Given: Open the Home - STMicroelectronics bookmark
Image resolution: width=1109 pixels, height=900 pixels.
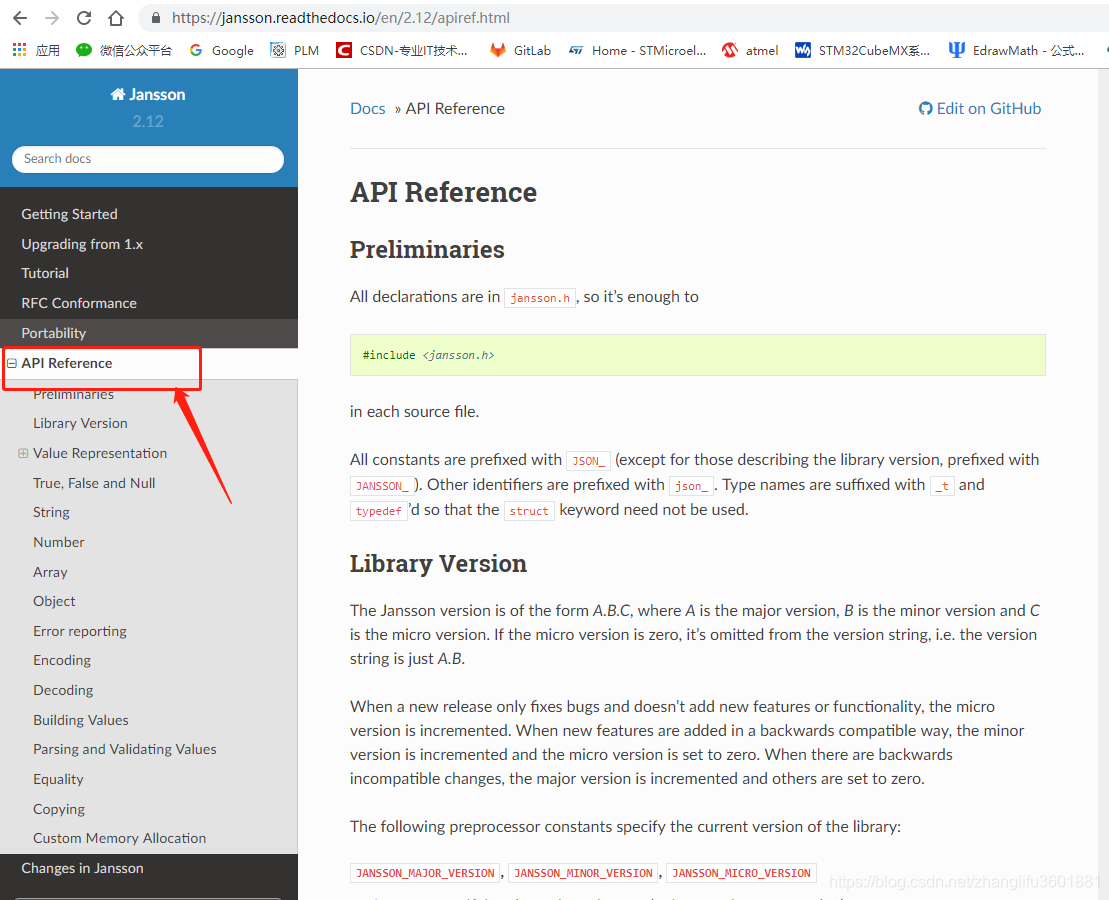Looking at the screenshot, I should [x=637, y=50].
